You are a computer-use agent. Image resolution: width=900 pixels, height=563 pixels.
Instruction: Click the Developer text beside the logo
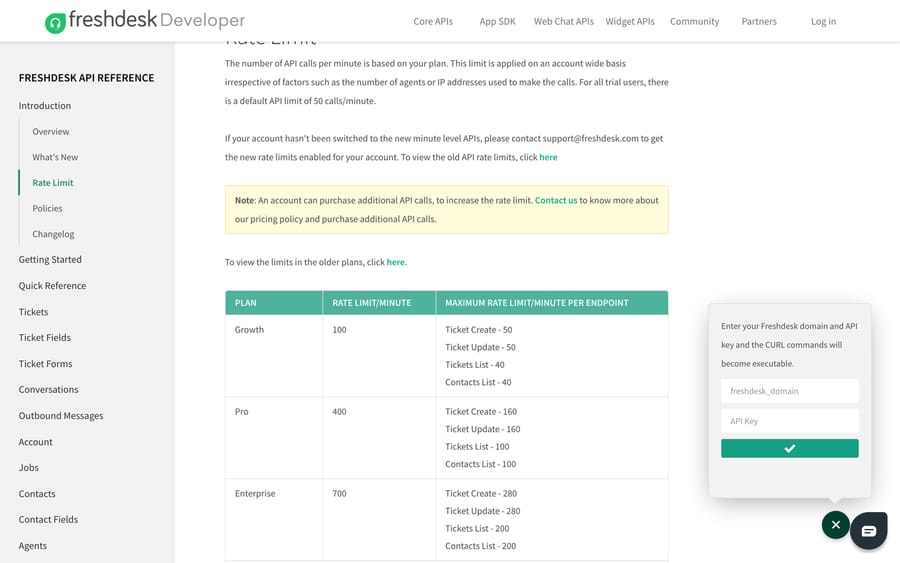click(202, 21)
